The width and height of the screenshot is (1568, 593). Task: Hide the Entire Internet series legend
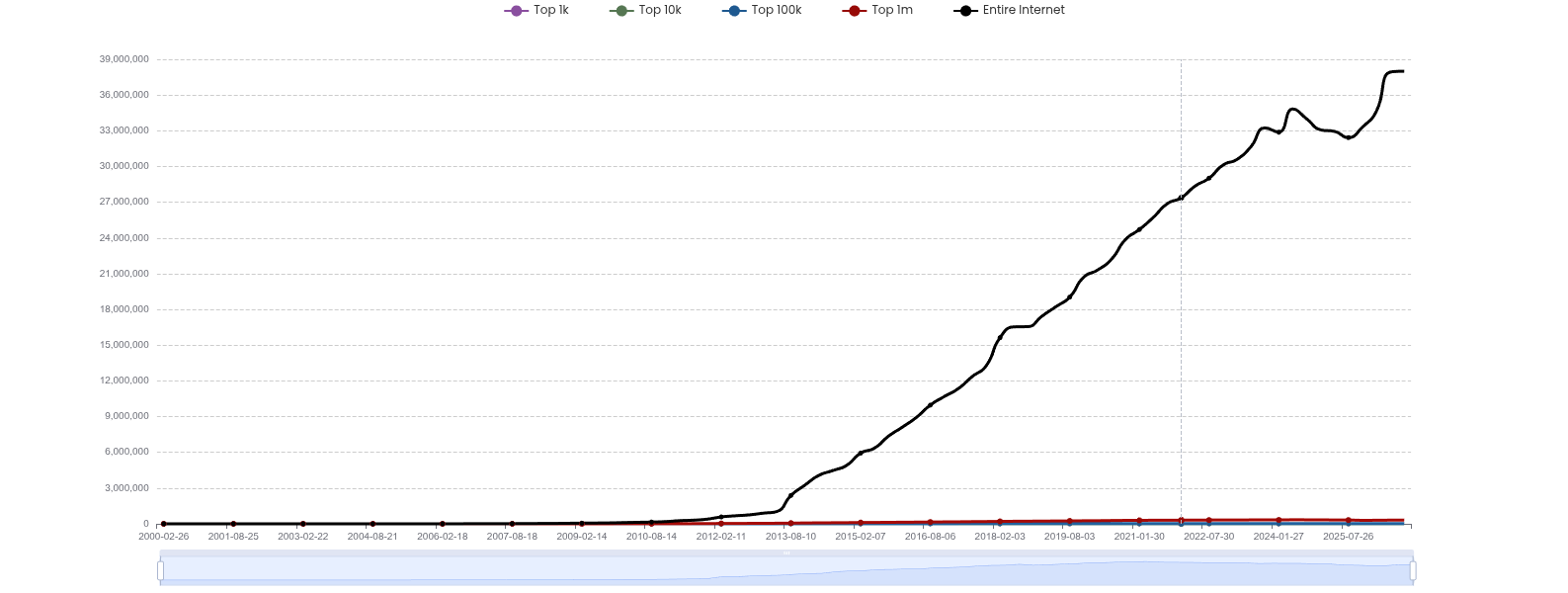coord(1009,10)
